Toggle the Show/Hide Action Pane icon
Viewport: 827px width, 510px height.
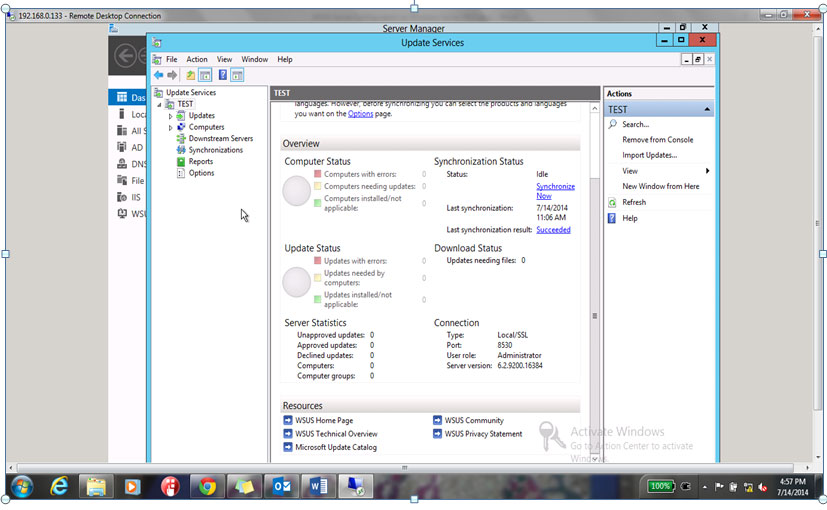click(237, 75)
